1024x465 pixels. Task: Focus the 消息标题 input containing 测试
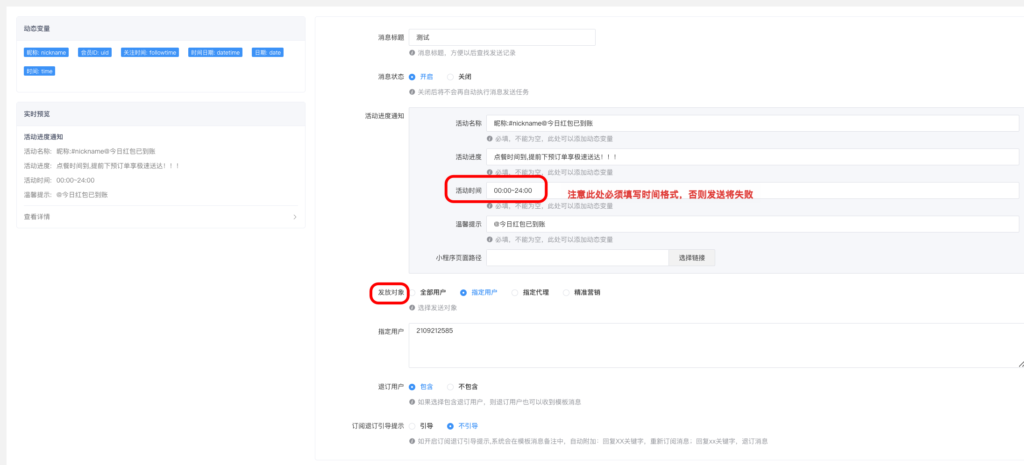(x=502, y=38)
